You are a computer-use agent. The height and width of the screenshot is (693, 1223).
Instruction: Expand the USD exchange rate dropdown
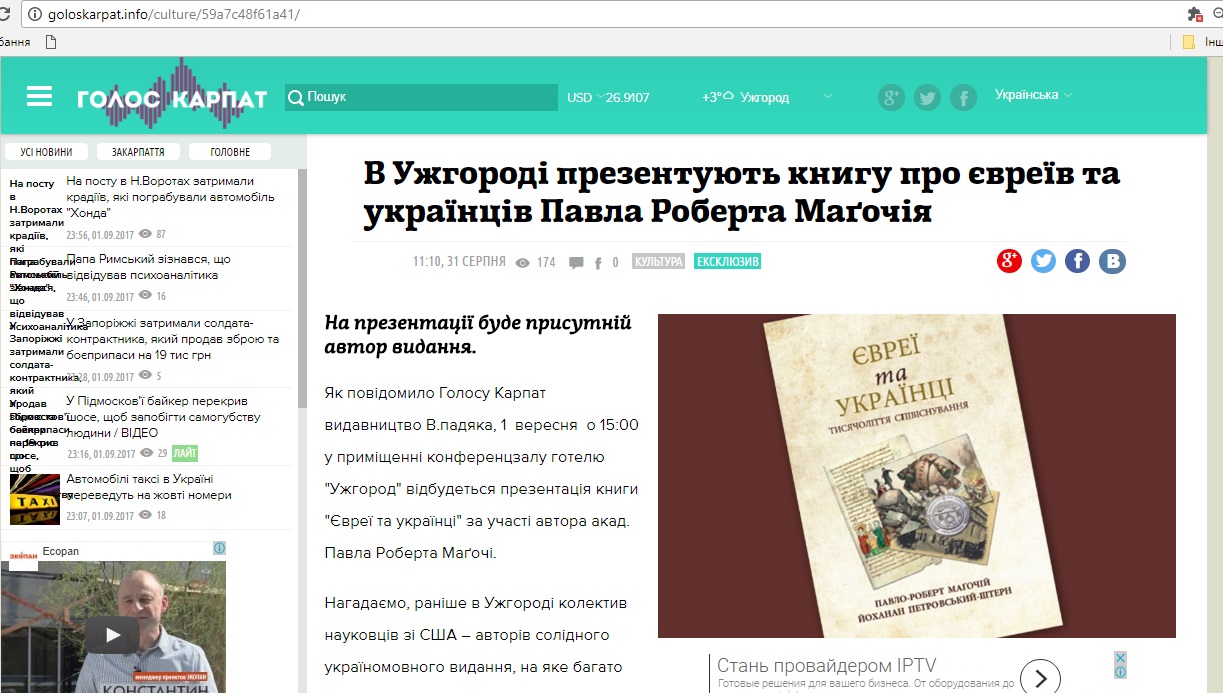pyautogui.click(x=607, y=97)
